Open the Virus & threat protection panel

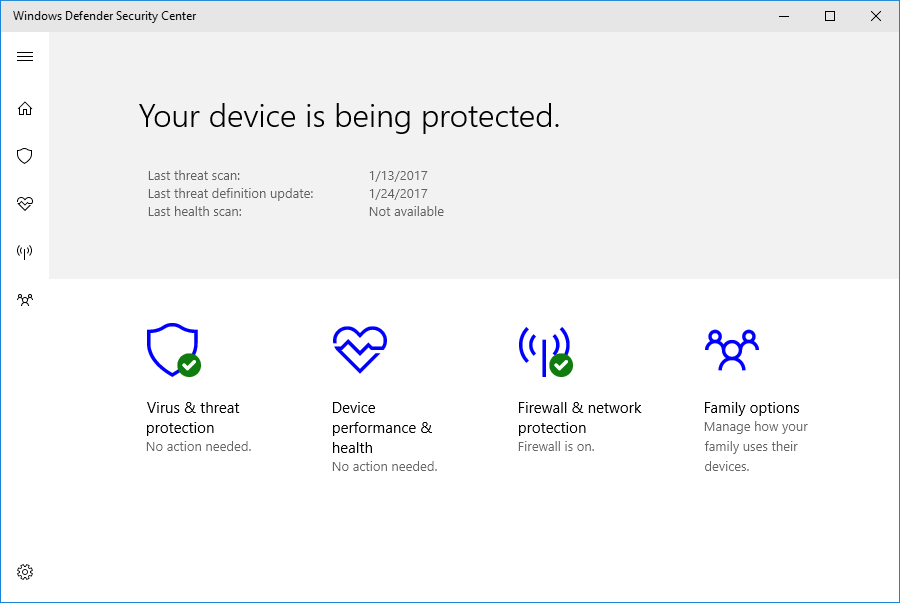(192, 417)
